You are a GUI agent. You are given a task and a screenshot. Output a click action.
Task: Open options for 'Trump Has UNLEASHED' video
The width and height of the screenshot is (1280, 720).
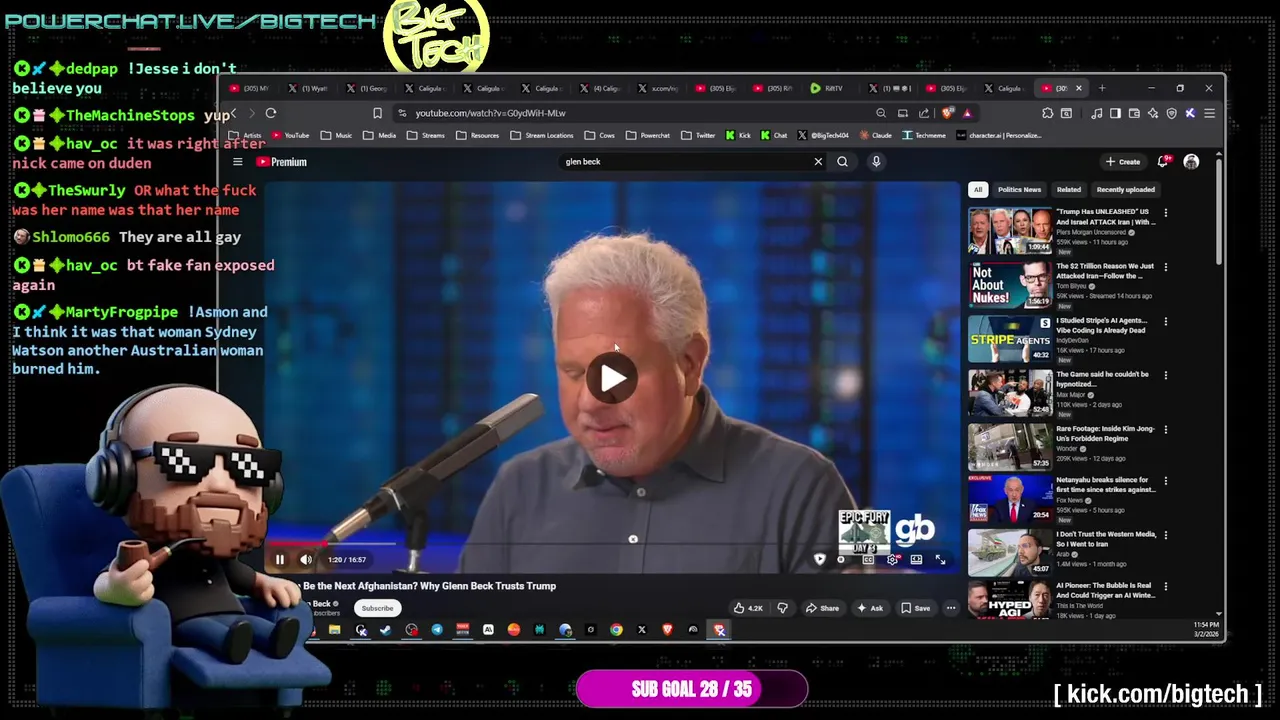click(1165, 213)
